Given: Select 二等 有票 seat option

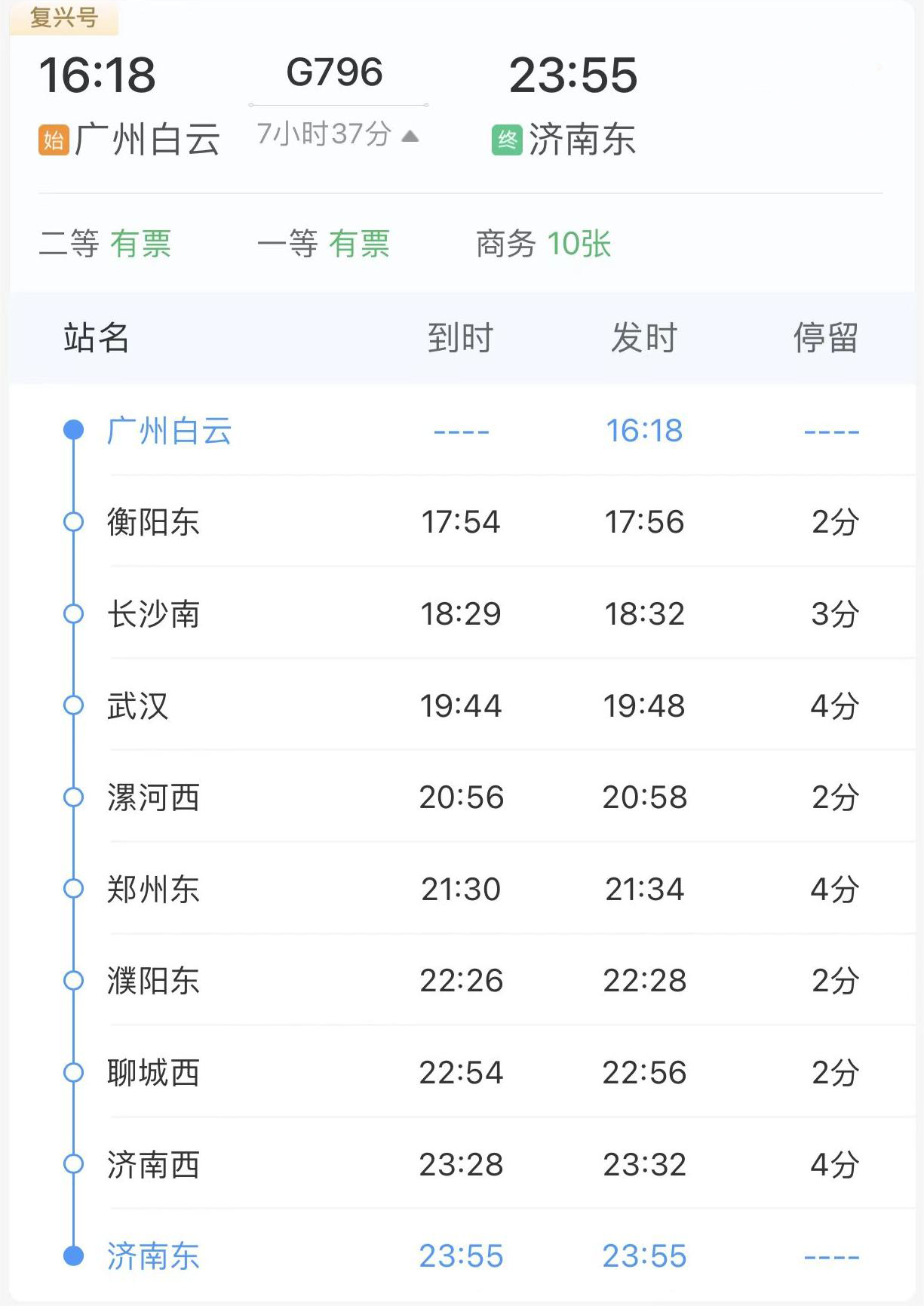Looking at the screenshot, I should click(x=106, y=244).
